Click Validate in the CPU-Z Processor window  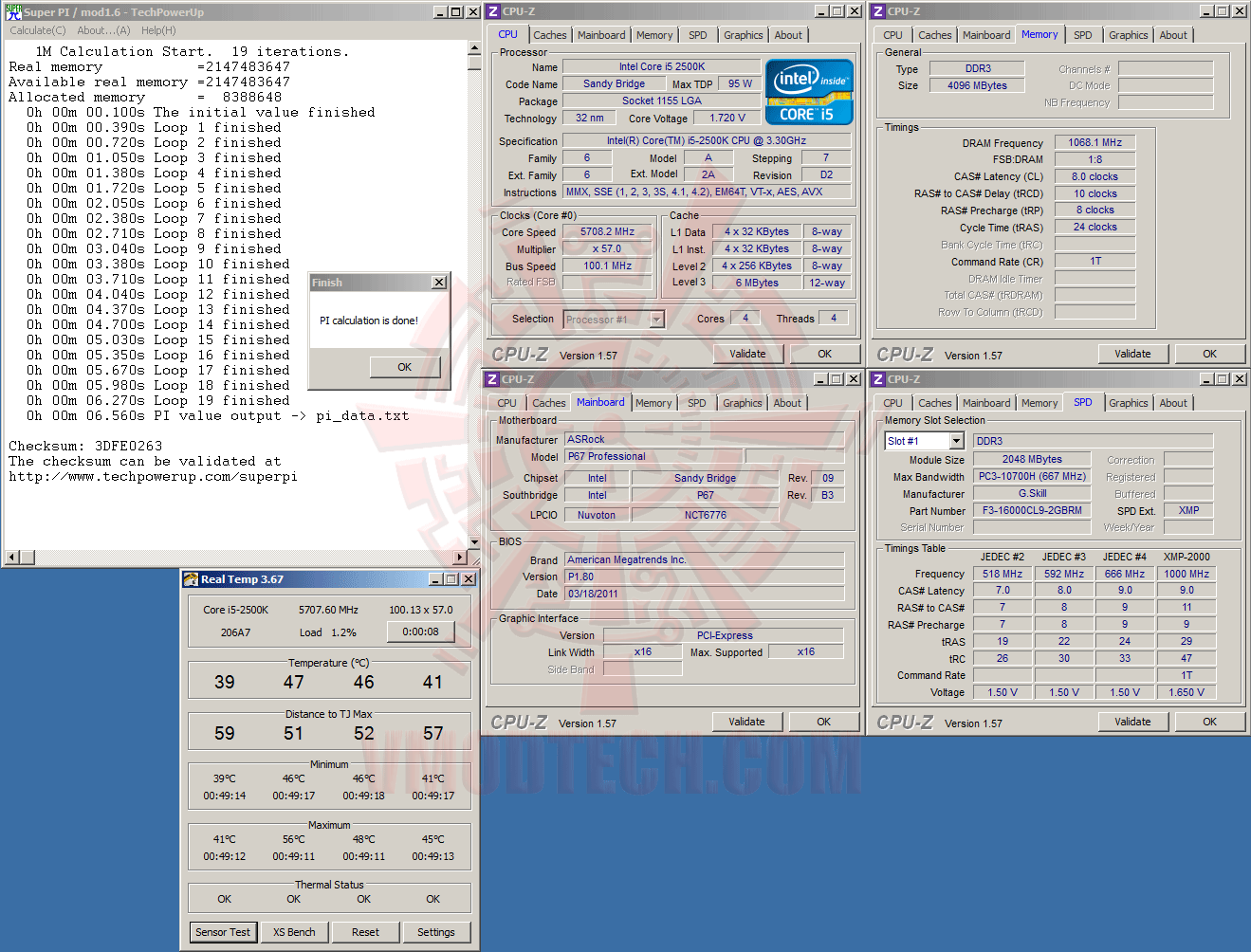click(747, 354)
